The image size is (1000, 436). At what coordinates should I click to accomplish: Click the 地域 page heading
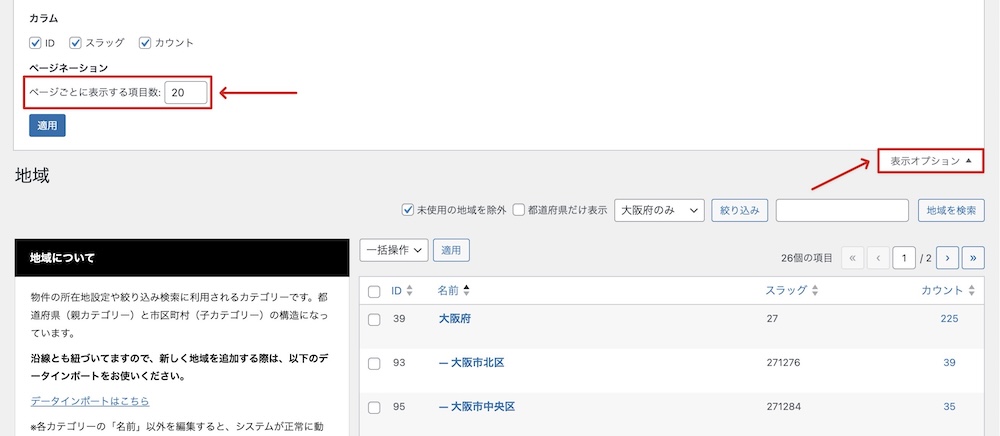(33, 177)
